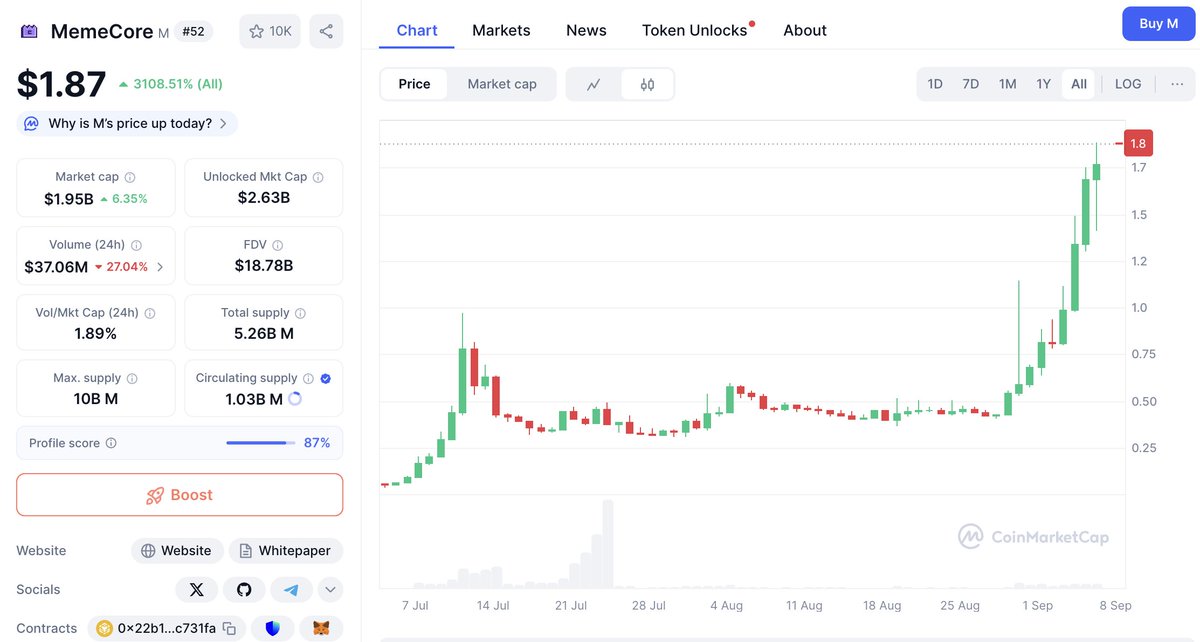The image size is (1200, 642).
Task: Switch to candlestick chart icon
Action: [x=647, y=84]
